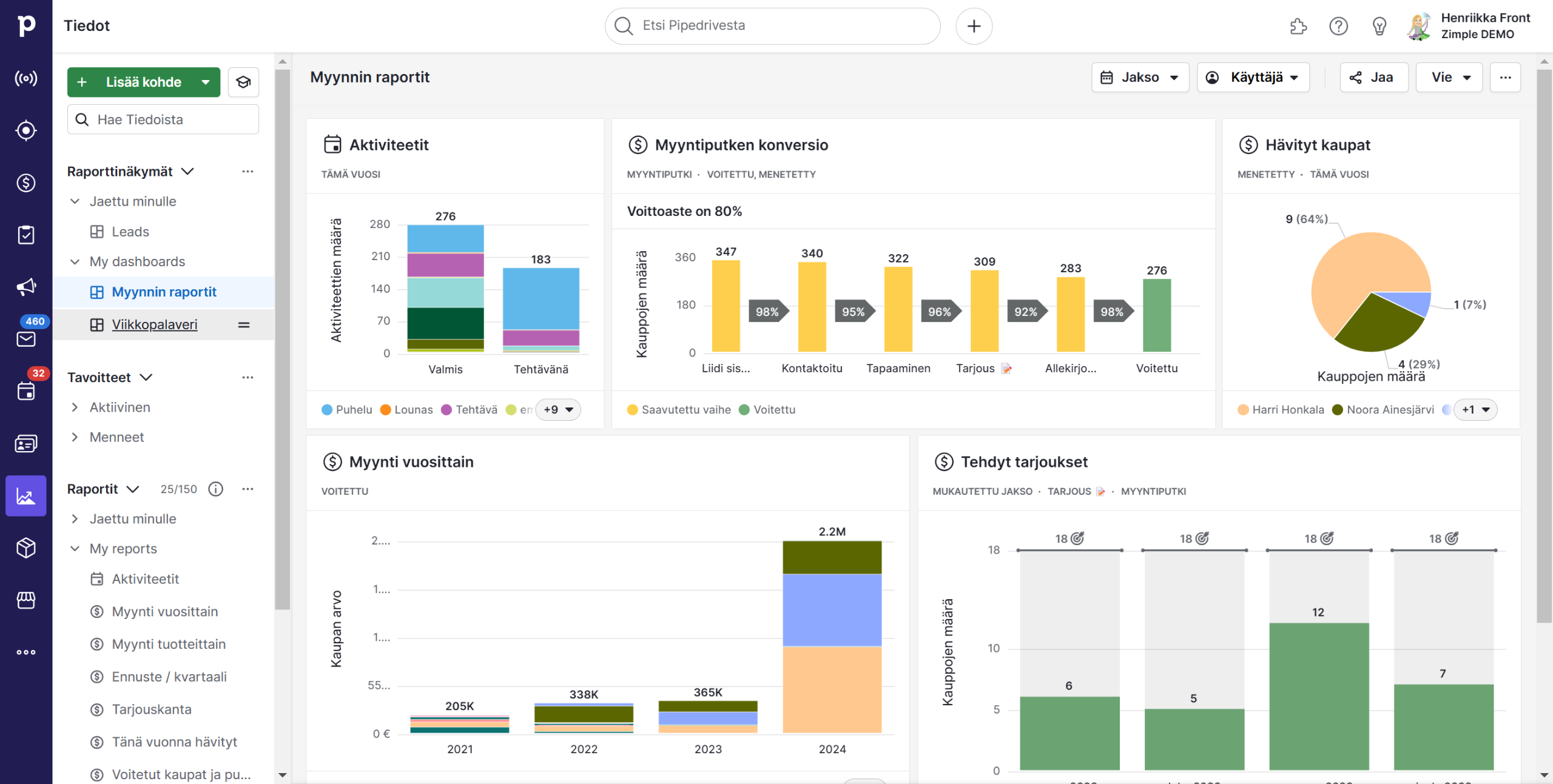Select the Viikkopalaveri dashboard
Screen dimensions: 1553x784
[x=154, y=325]
